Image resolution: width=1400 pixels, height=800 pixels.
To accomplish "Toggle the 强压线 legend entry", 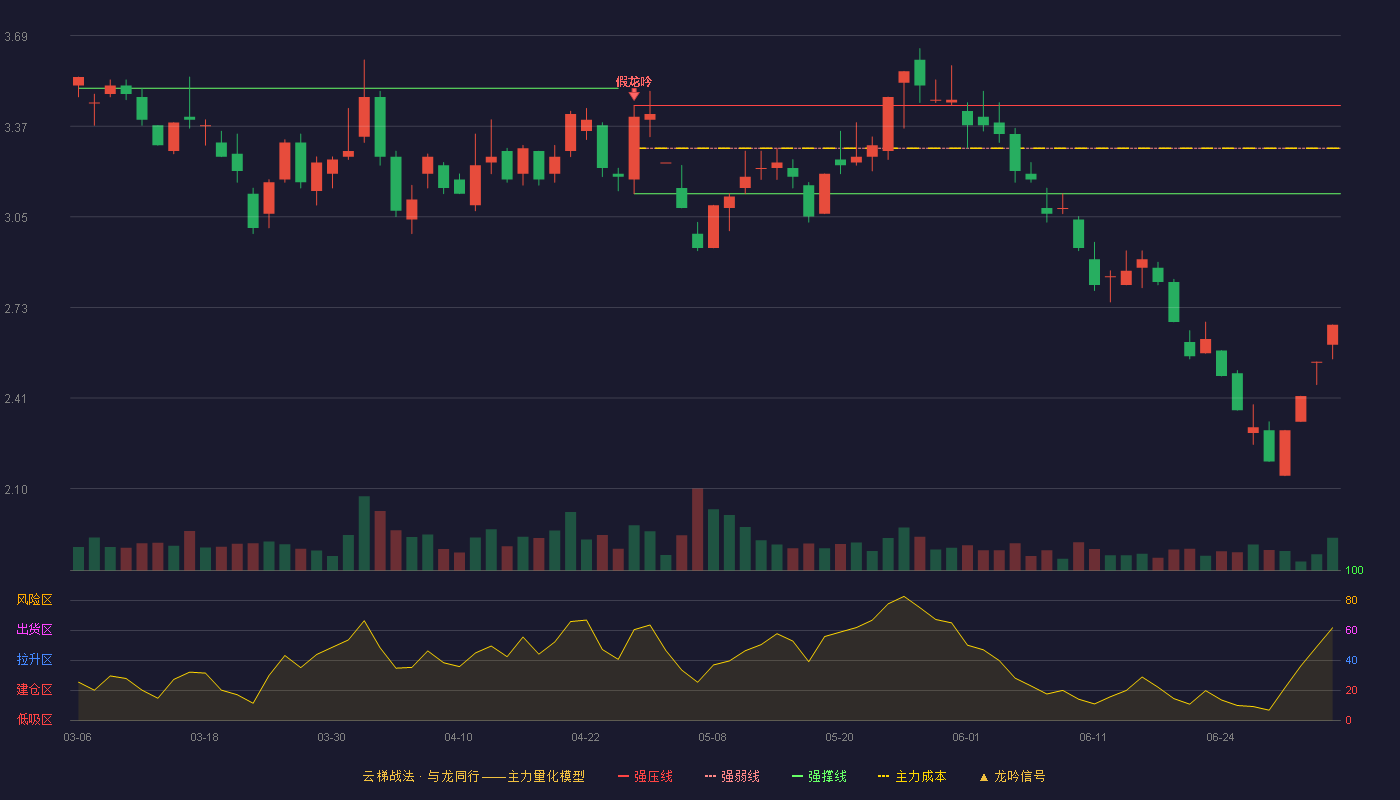I will [645, 776].
